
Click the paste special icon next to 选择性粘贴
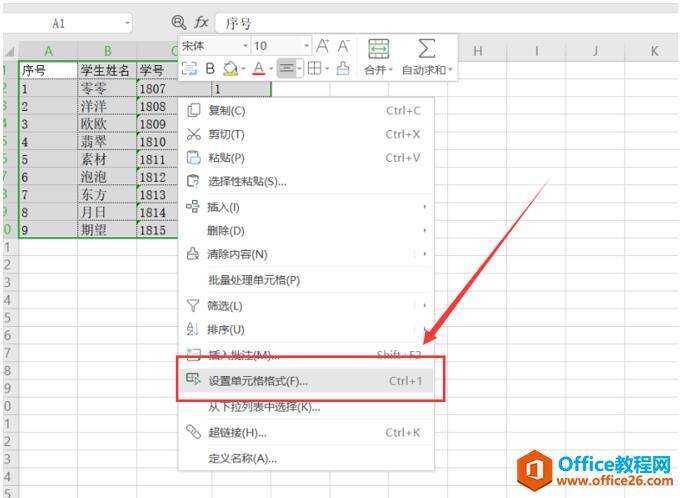point(193,181)
